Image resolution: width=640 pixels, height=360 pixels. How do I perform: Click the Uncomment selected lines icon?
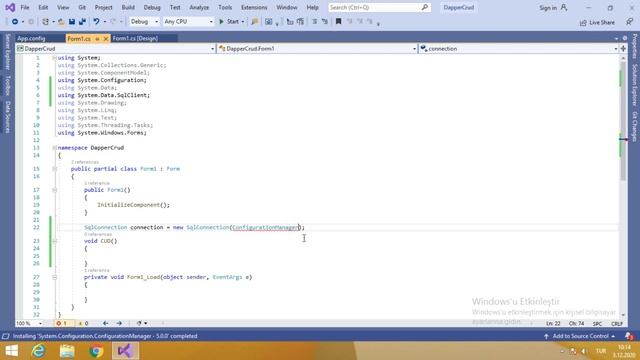coord(325,22)
